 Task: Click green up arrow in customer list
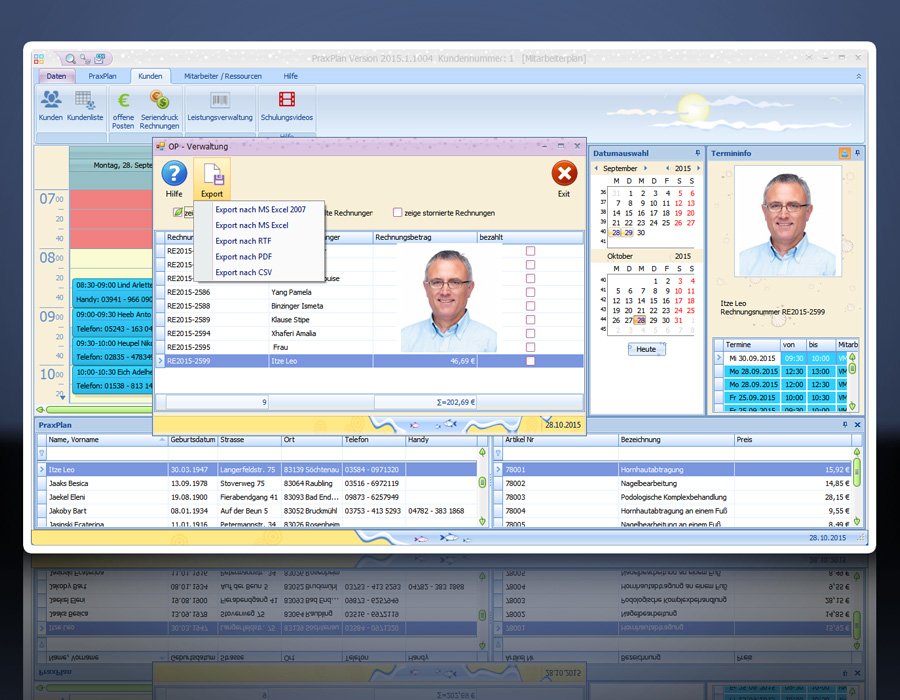click(x=482, y=453)
